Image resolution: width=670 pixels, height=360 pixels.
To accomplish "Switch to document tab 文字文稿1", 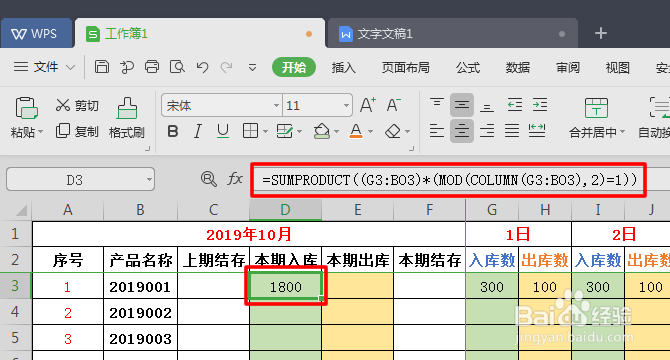I will pos(452,33).
